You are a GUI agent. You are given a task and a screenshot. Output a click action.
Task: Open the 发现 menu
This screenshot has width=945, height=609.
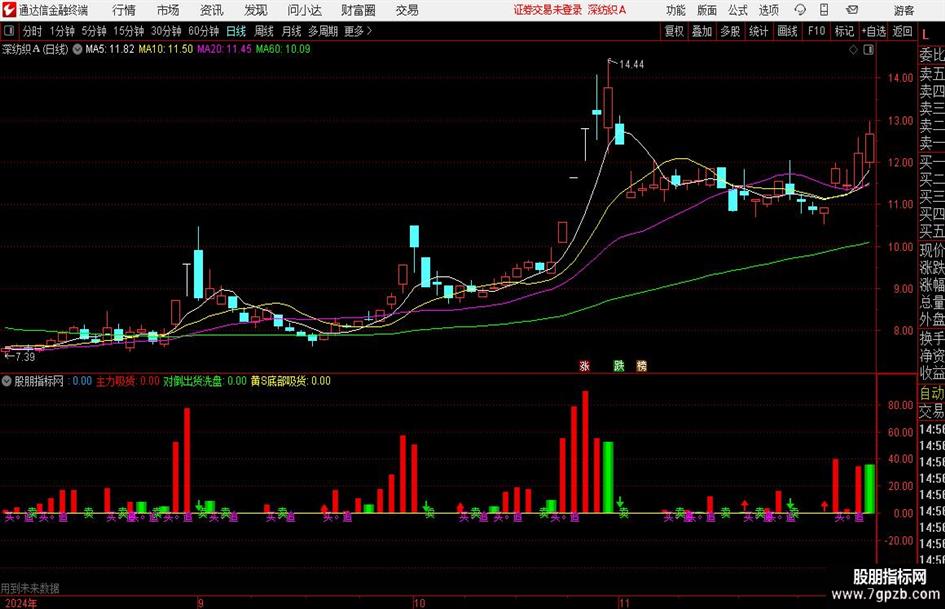click(x=256, y=10)
